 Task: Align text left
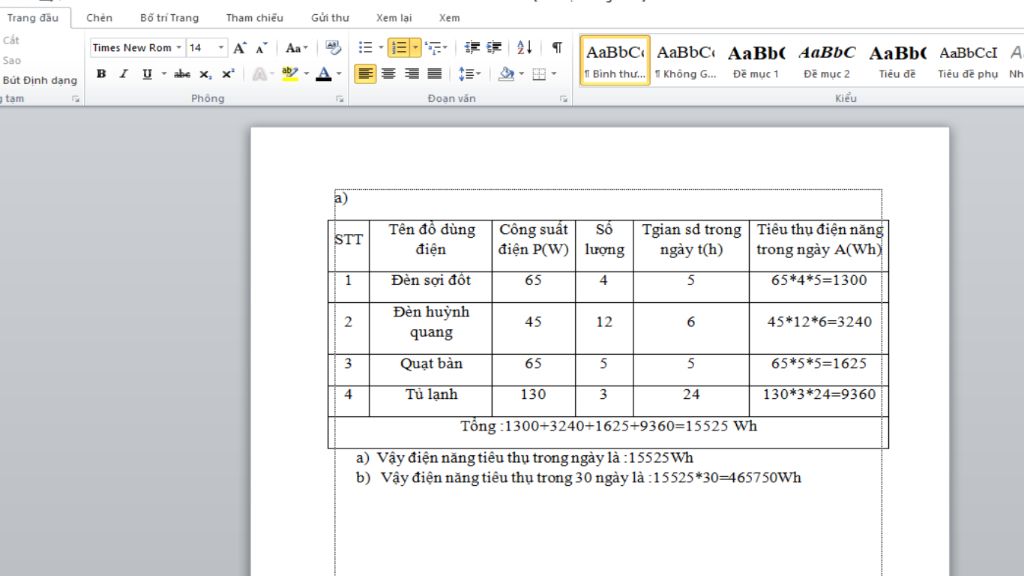point(365,74)
